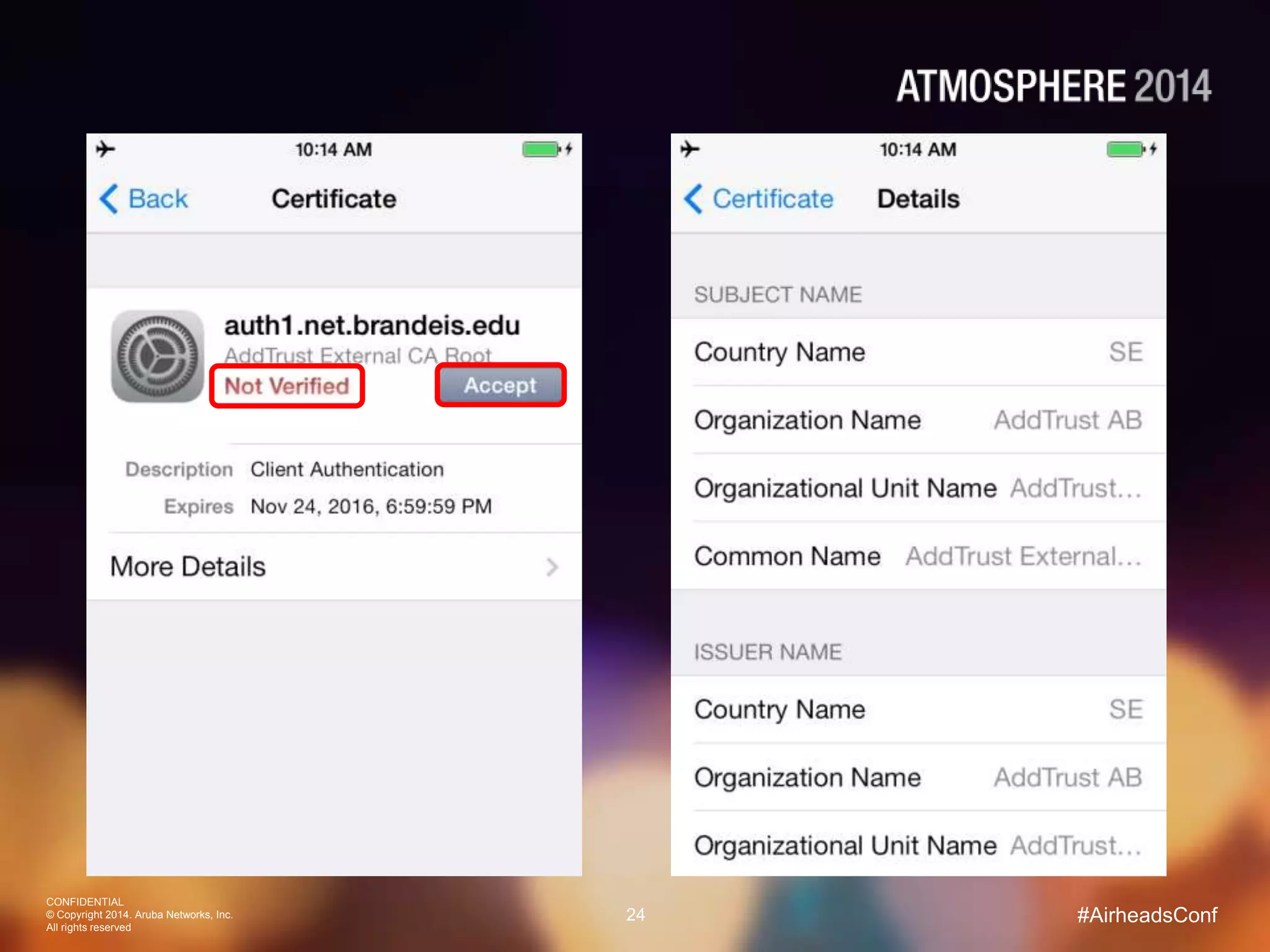The height and width of the screenshot is (952, 1270).
Task: Tap the 10:14 AM clock on the left phone
Action: pos(334,149)
